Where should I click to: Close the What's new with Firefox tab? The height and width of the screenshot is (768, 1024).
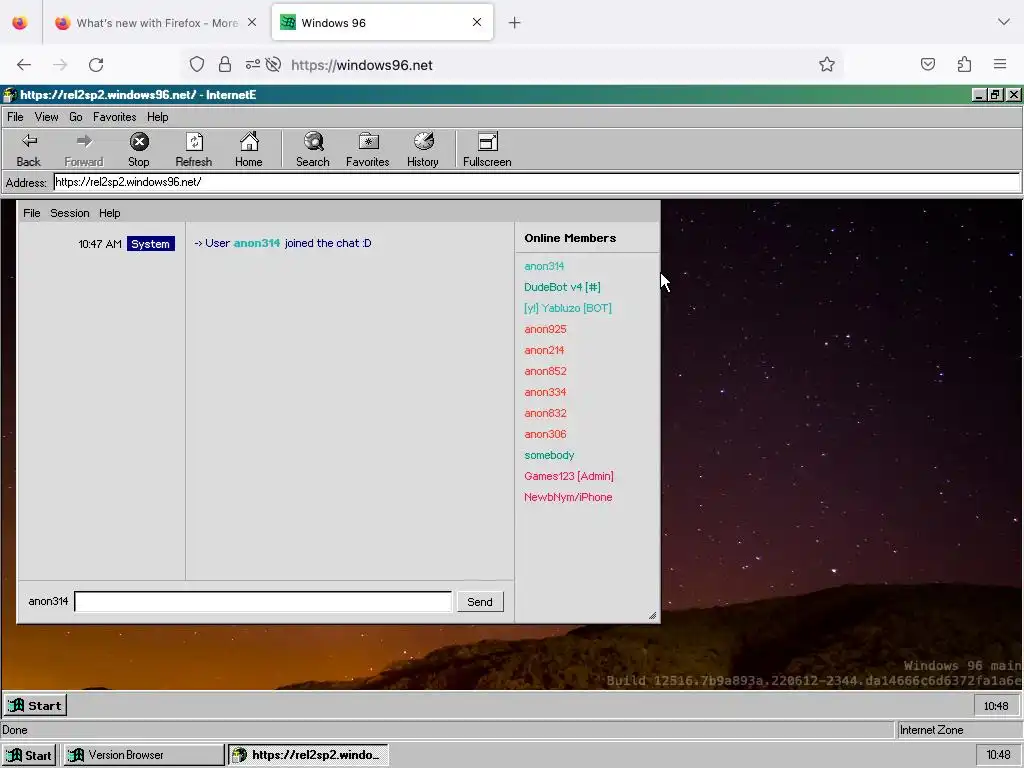pos(252,22)
